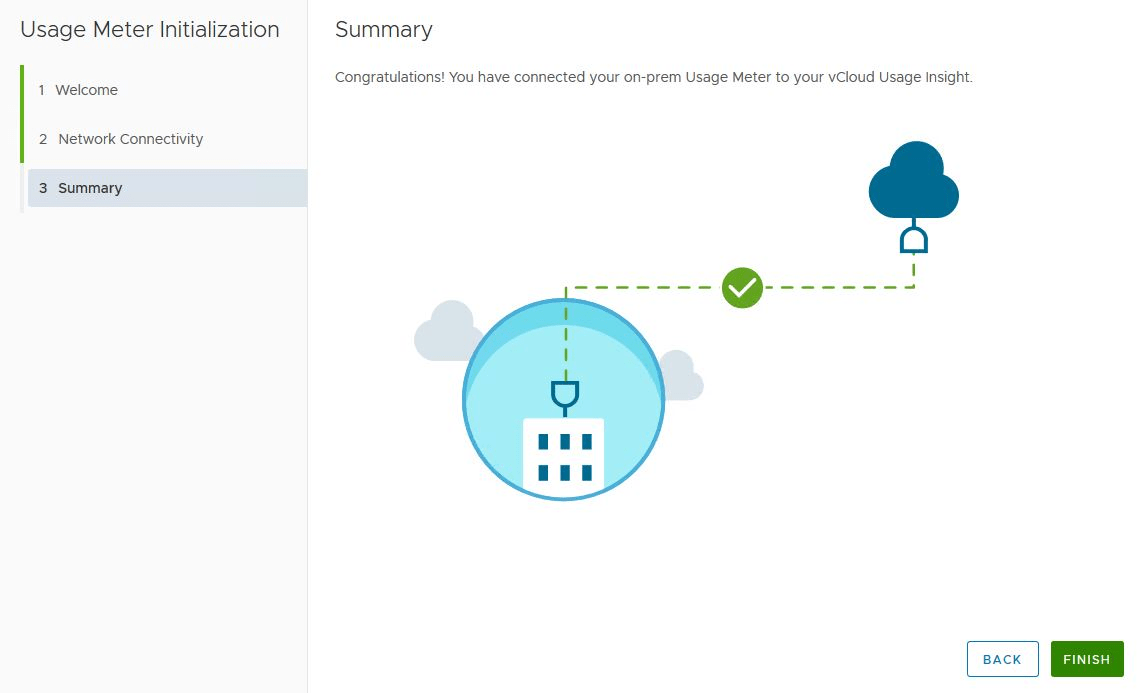Click the BACK button
The image size is (1143, 693).
1002,659
